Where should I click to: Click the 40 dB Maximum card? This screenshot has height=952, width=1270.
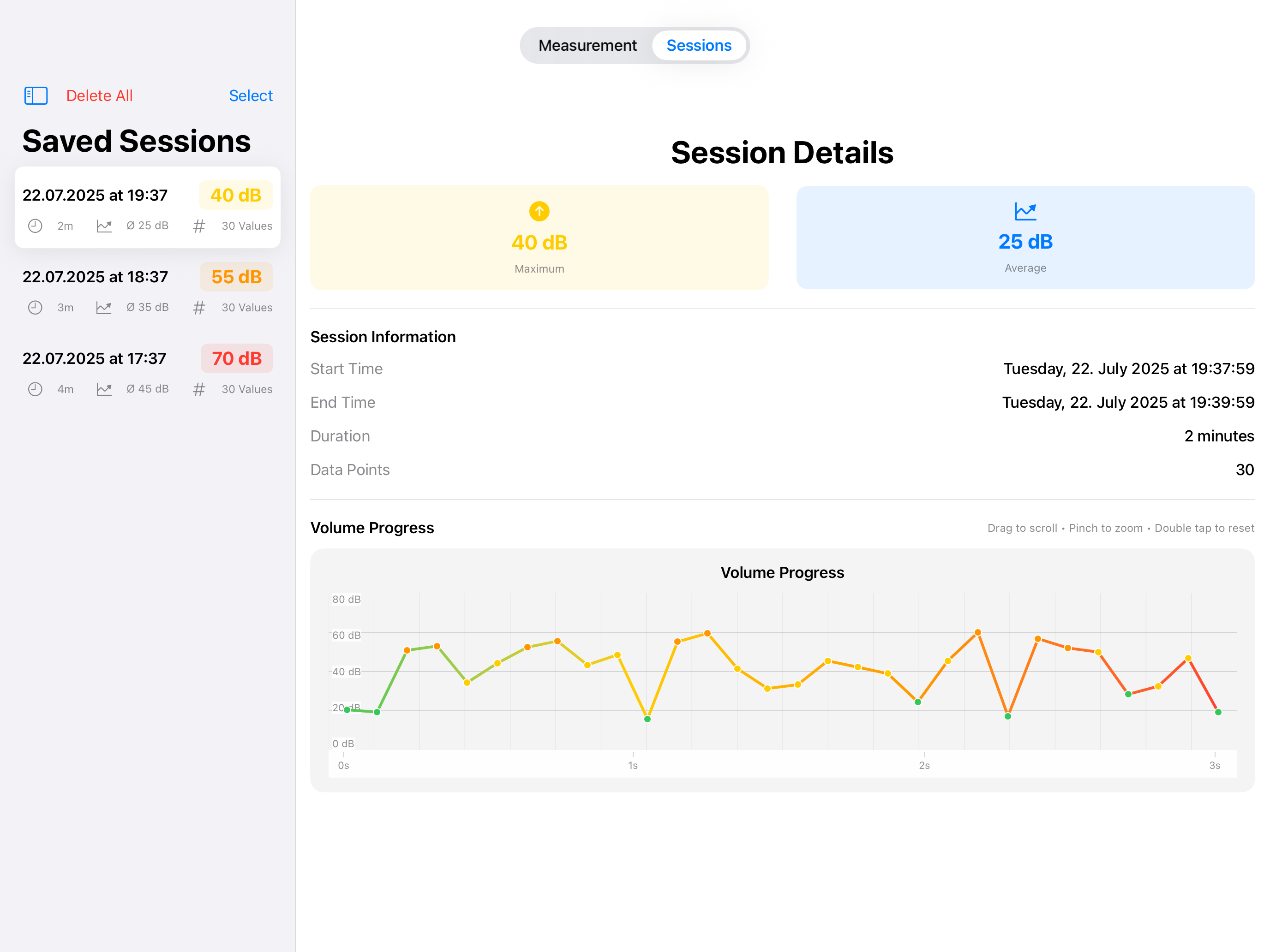click(539, 237)
